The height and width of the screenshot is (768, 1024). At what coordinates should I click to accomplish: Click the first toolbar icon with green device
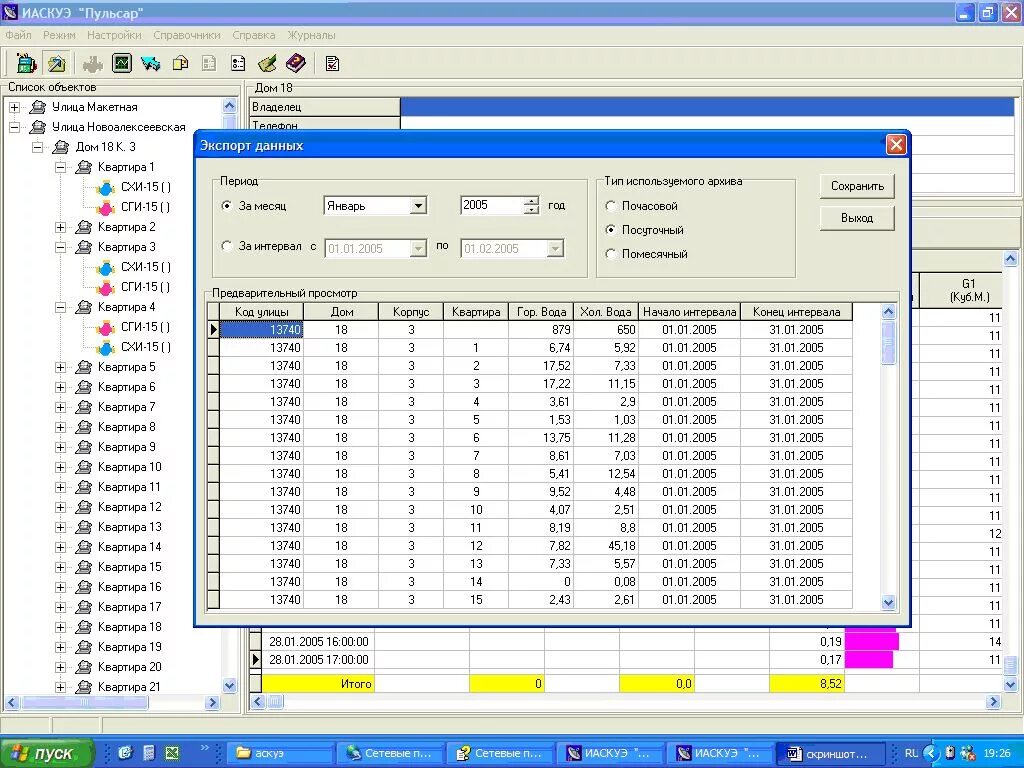coord(26,63)
